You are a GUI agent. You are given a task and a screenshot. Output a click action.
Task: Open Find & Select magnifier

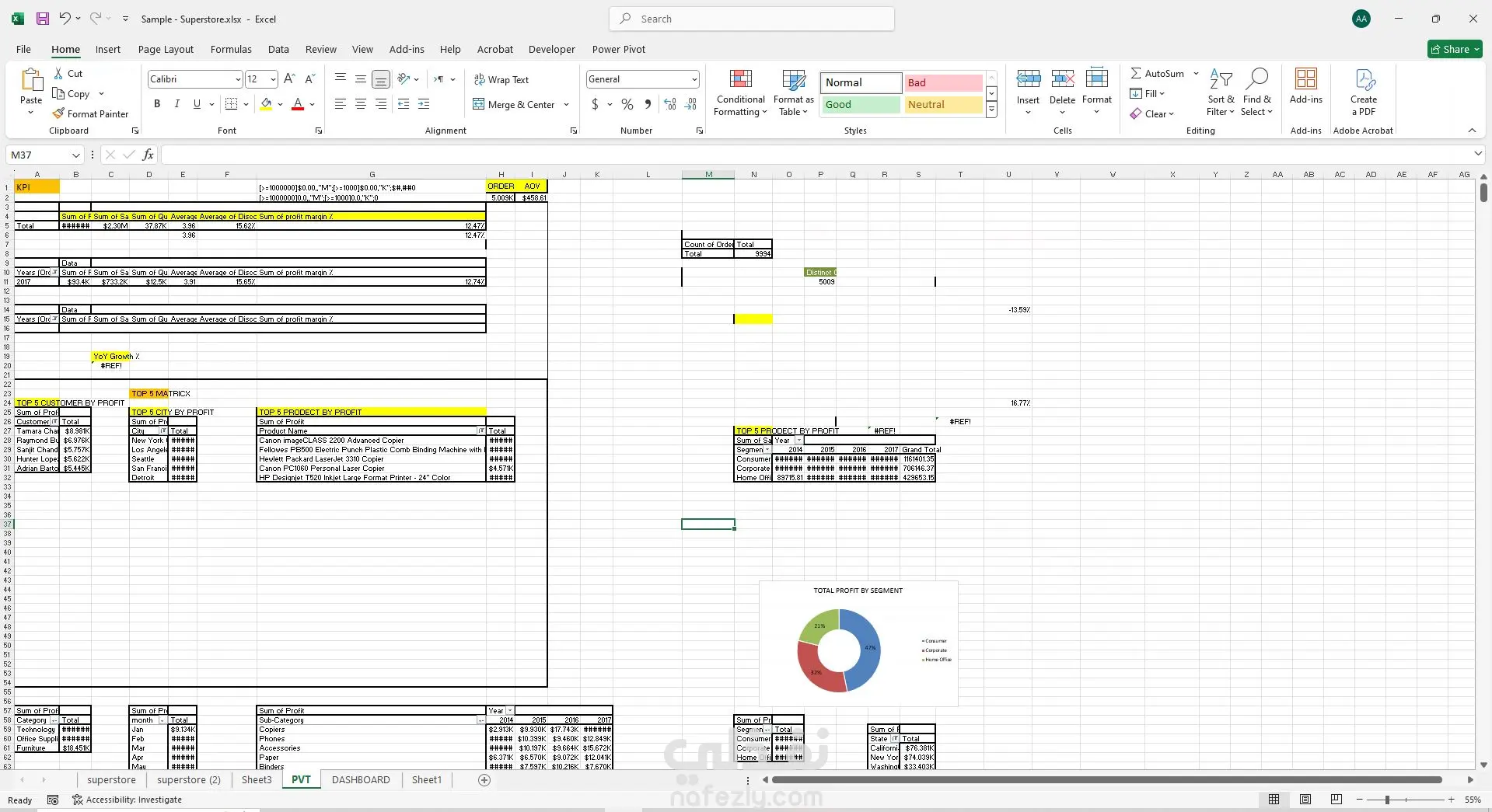click(x=1256, y=92)
